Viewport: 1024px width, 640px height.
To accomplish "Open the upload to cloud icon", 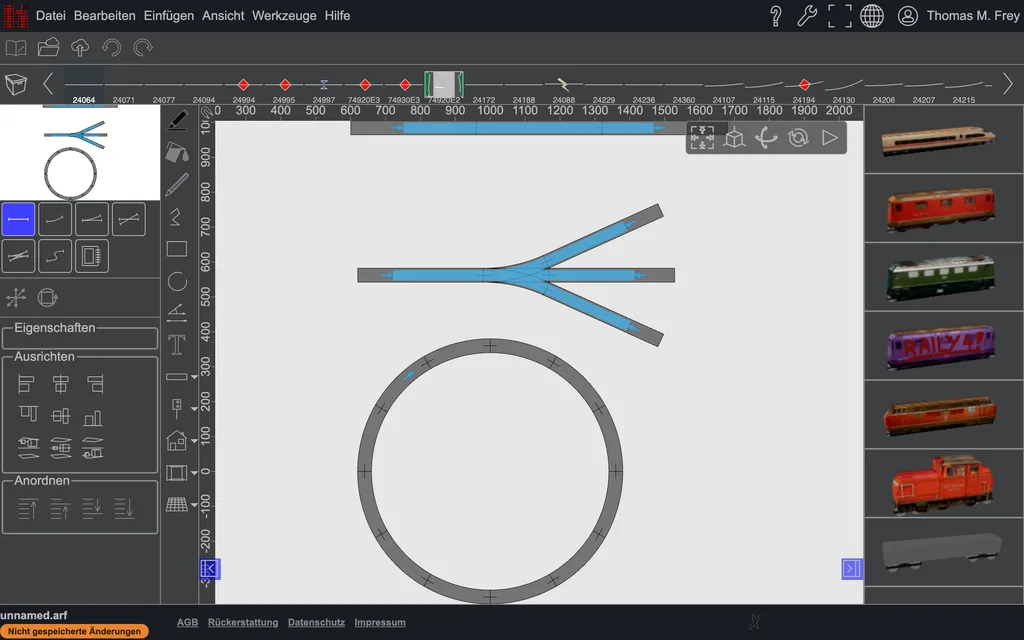I will (x=80, y=48).
